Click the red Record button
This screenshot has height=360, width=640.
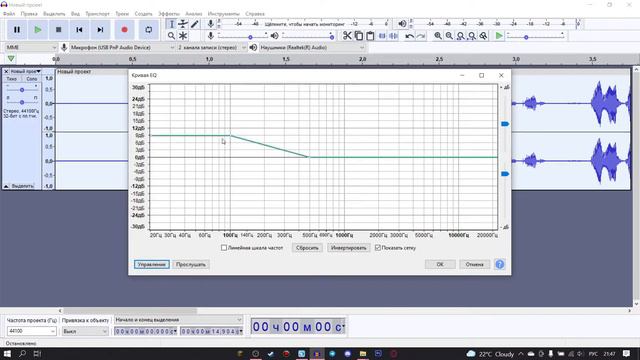click(124, 30)
